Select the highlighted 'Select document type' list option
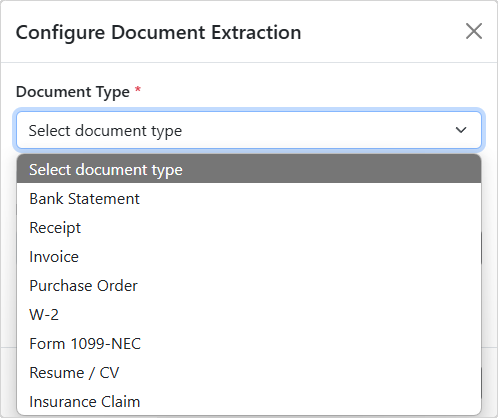The width and height of the screenshot is (498, 418). pyautogui.click(x=249, y=169)
